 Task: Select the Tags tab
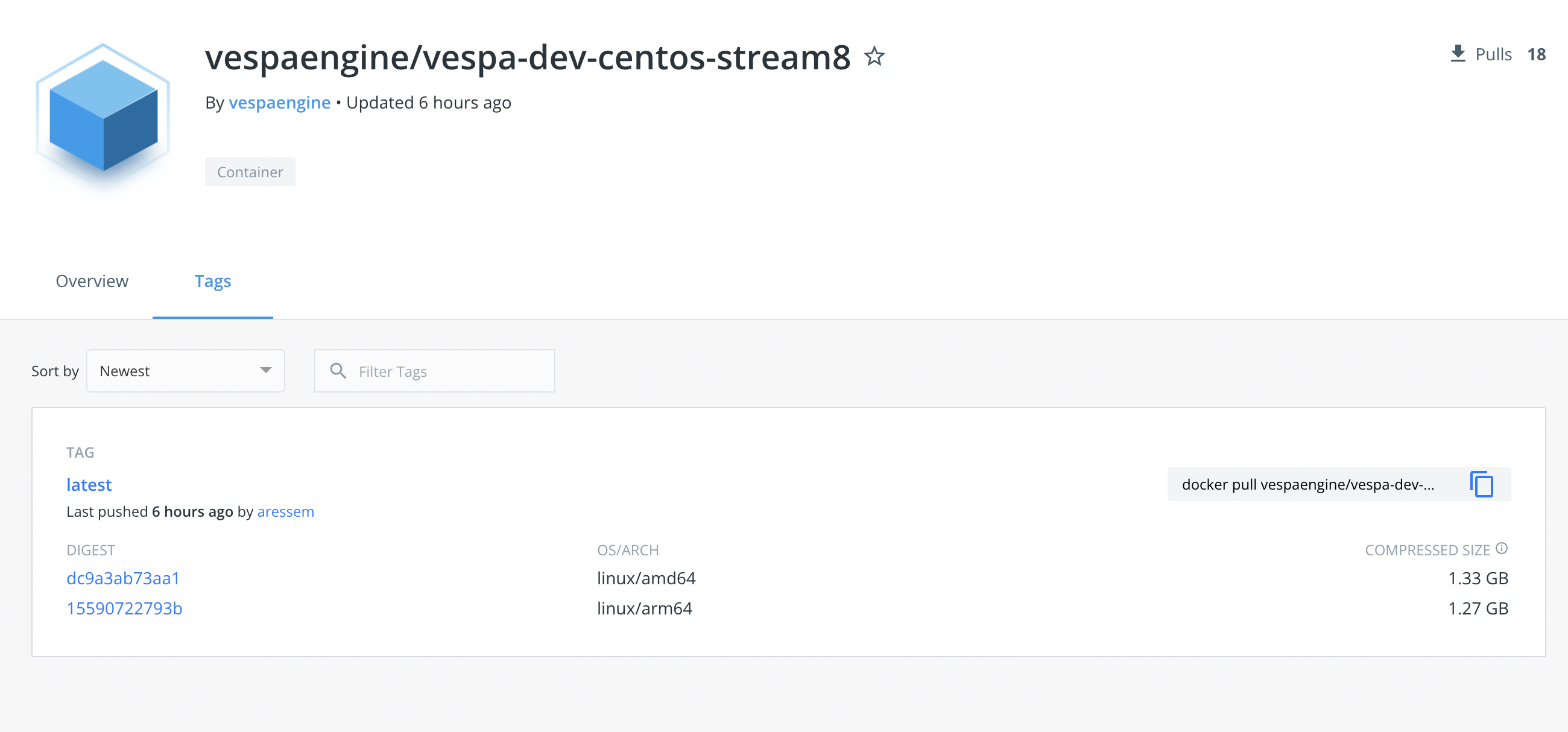click(x=212, y=281)
